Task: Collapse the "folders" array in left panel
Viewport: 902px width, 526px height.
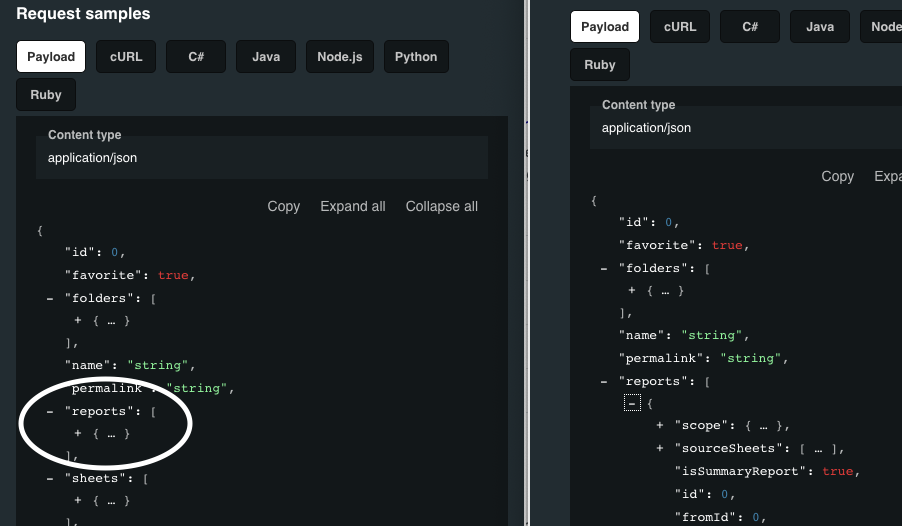Action: pos(50,298)
